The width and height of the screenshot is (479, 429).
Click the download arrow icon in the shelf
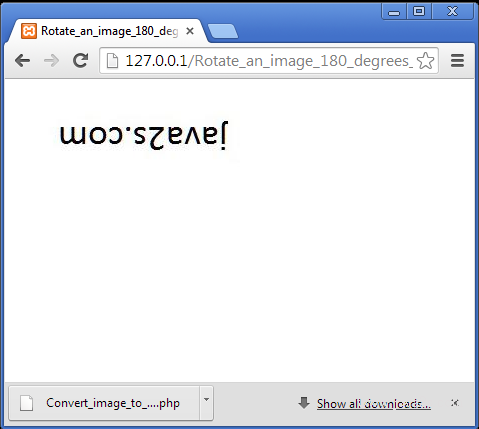[304, 403]
